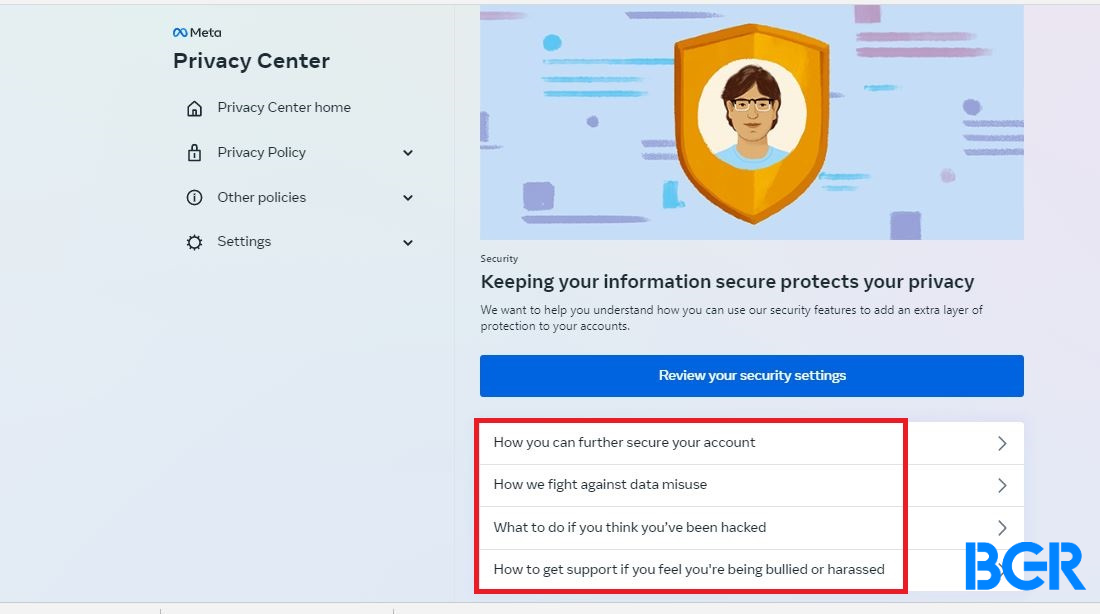1100x614 pixels.
Task: Click the shield security illustration banner
Action: (751, 123)
